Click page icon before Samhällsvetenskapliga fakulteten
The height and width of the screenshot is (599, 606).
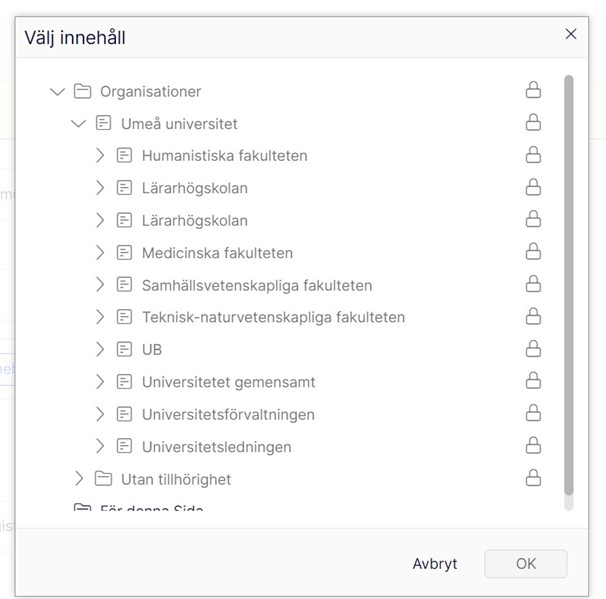pyautogui.click(x=124, y=284)
